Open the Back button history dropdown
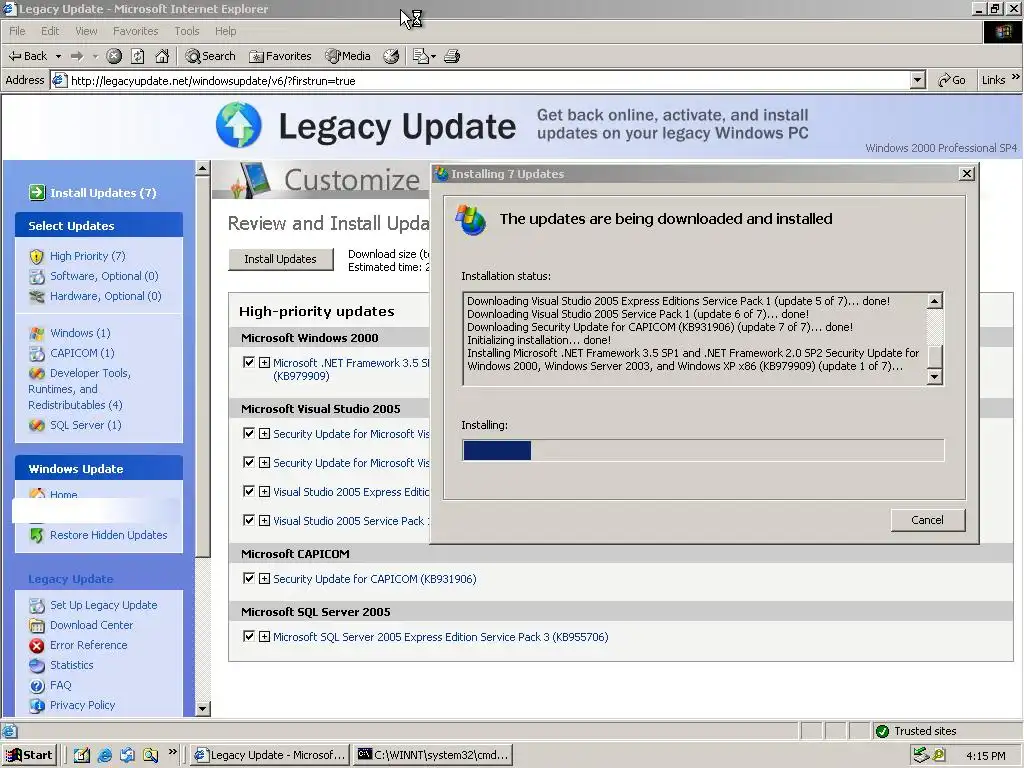The height and width of the screenshot is (768, 1024). coord(58,56)
